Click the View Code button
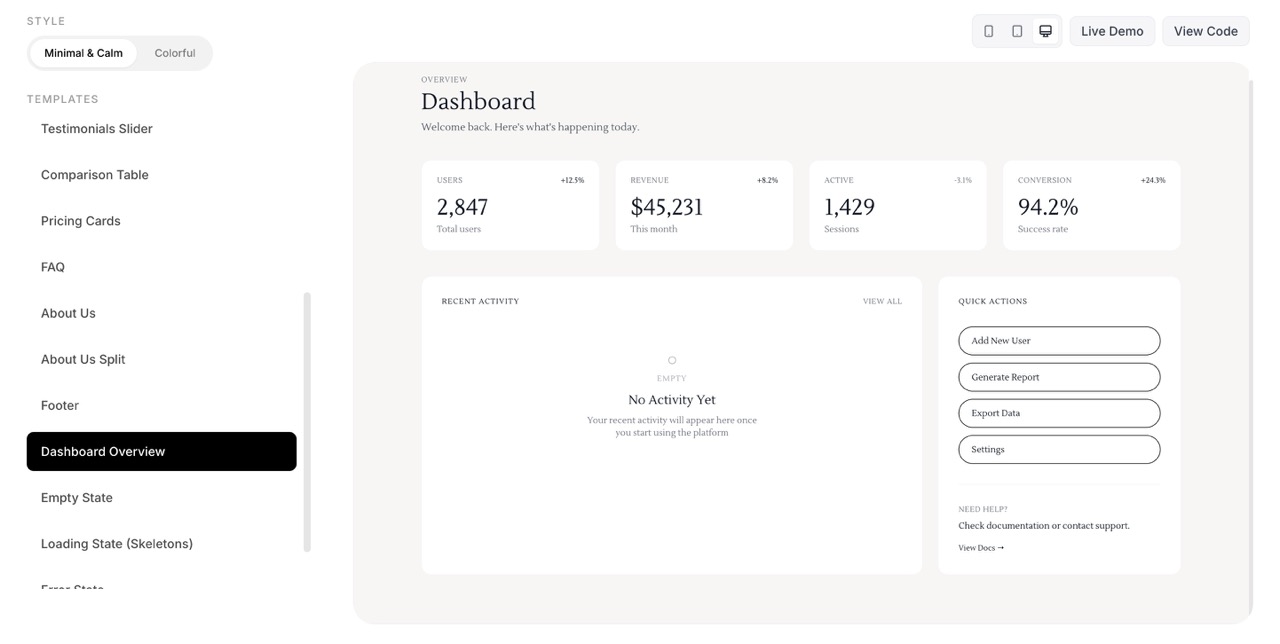 pyautogui.click(x=1205, y=31)
